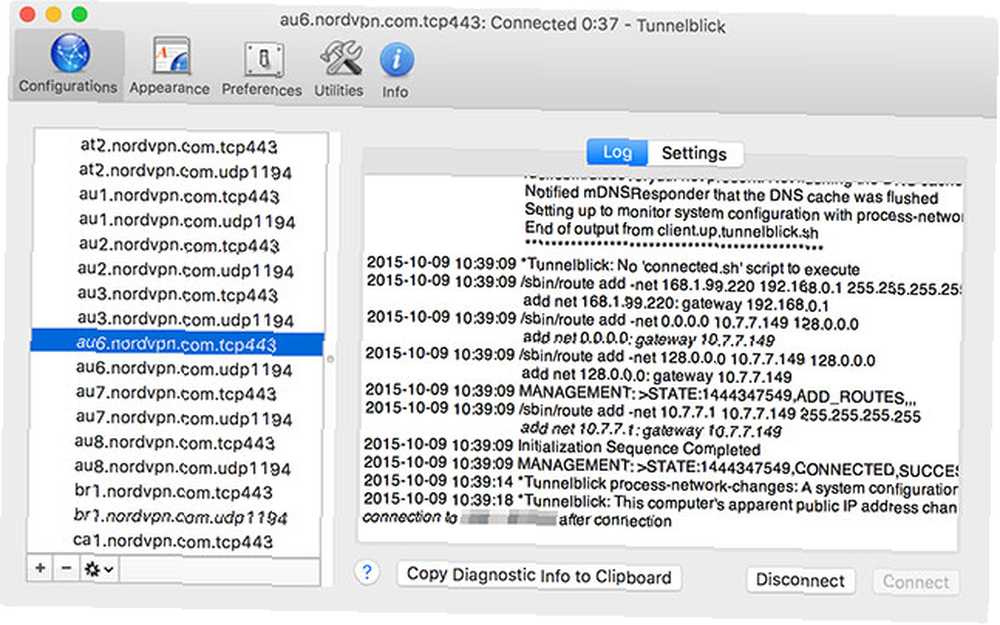Switch to the Settings tab
The width and height of the screenshot is (1000, 625).
(695, 153)
